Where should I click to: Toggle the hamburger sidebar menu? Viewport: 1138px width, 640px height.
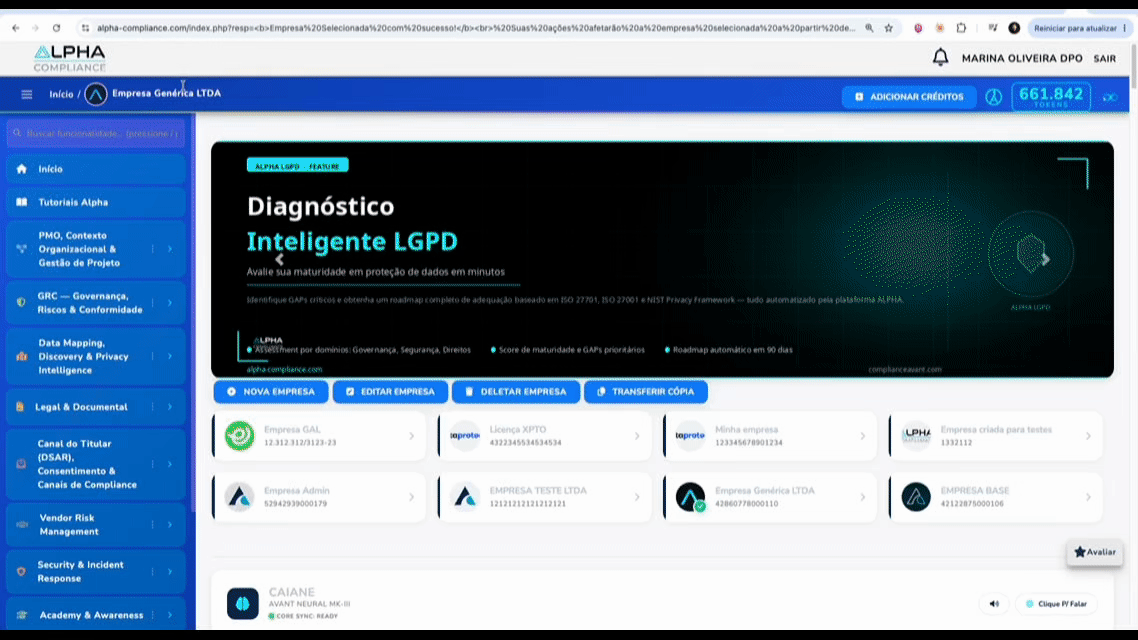[27, 94]
